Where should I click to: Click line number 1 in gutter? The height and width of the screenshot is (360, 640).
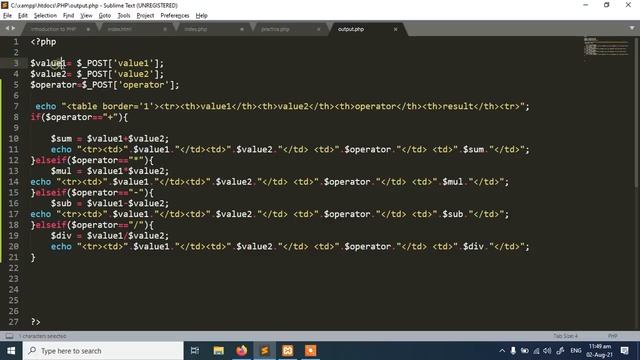coord(16,42)
